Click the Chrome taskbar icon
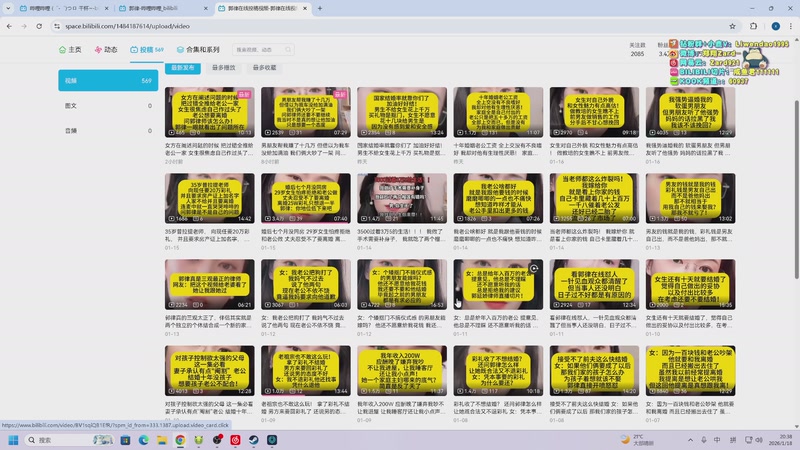The width and height of the screenshot is (800, 450). 180,440
